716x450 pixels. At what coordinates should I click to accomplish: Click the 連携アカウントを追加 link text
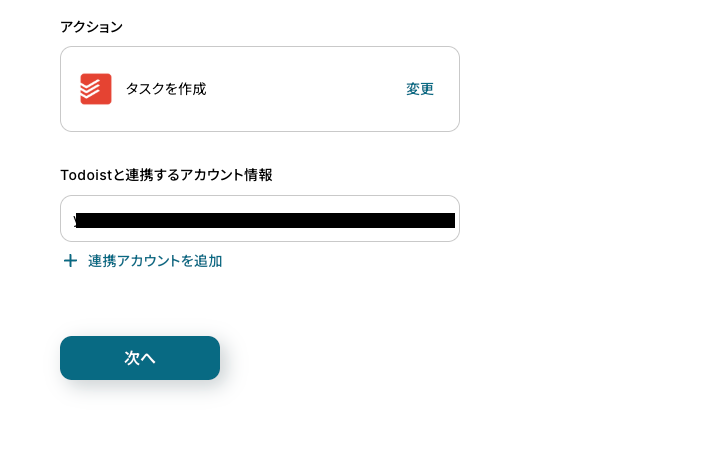tap(155, 261)
